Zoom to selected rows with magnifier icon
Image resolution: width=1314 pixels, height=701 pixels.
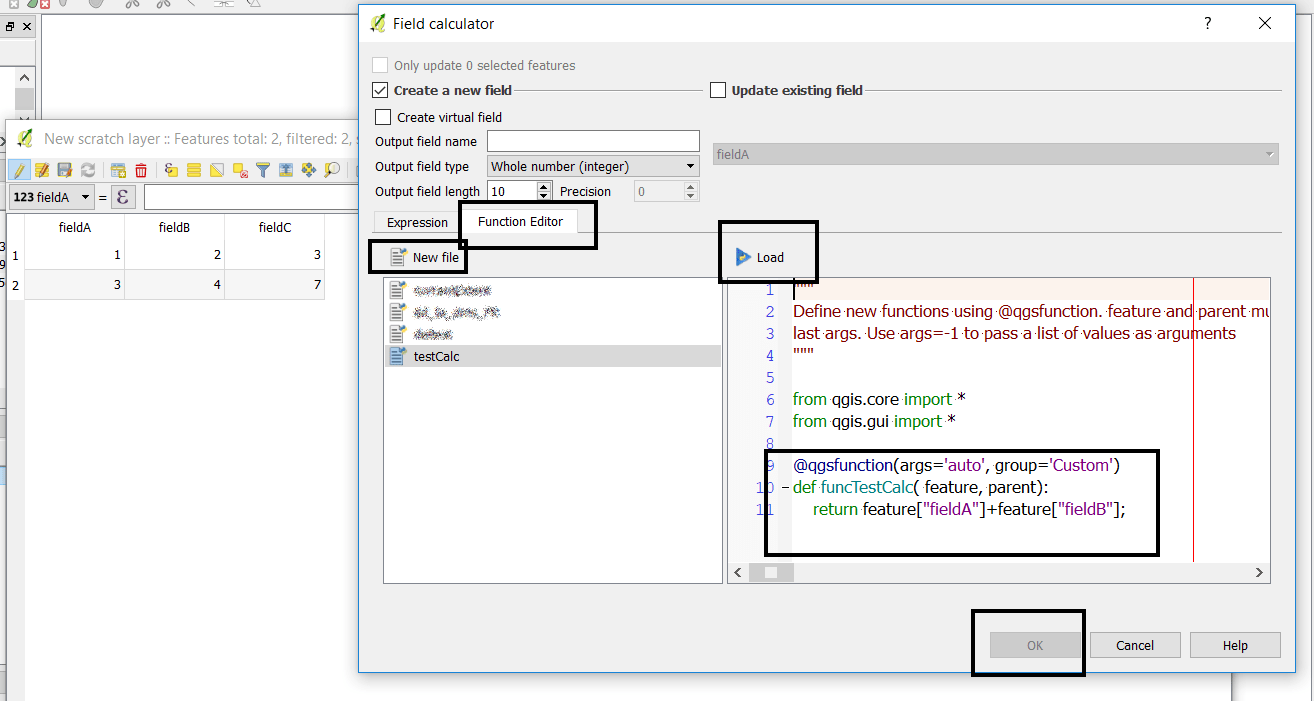(x=330, y=171)
